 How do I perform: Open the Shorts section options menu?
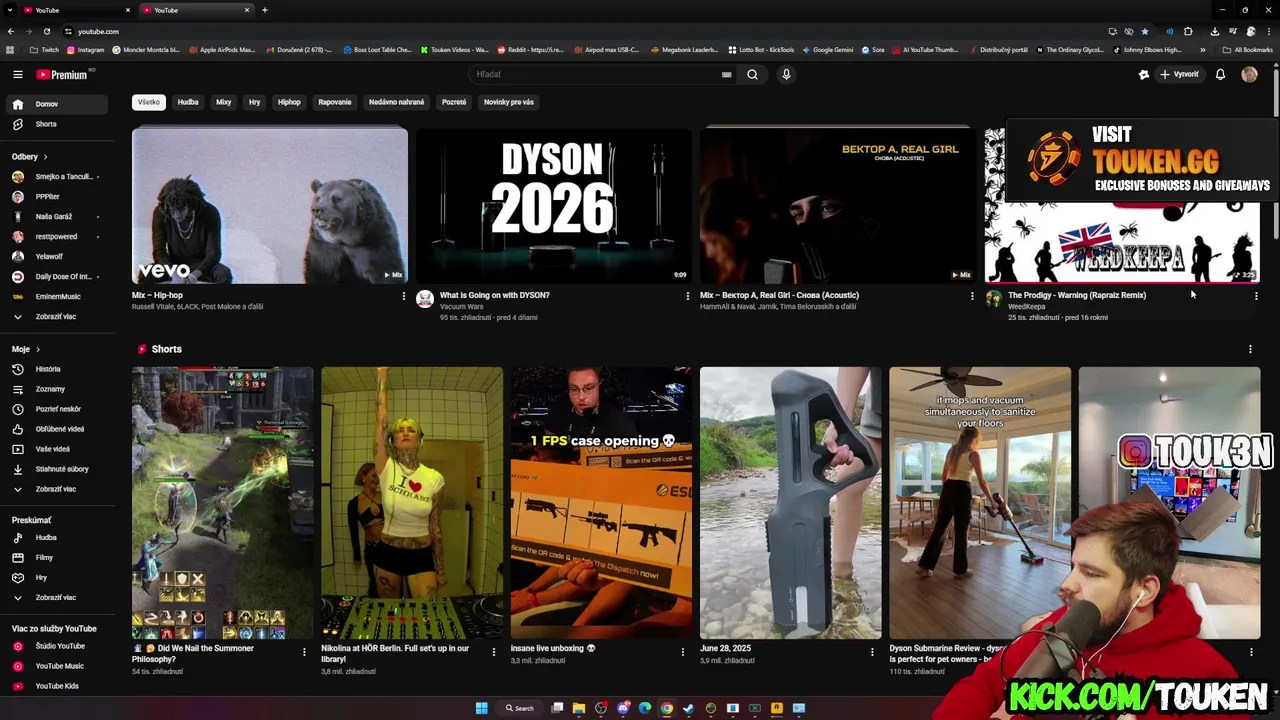point(1250,349)
